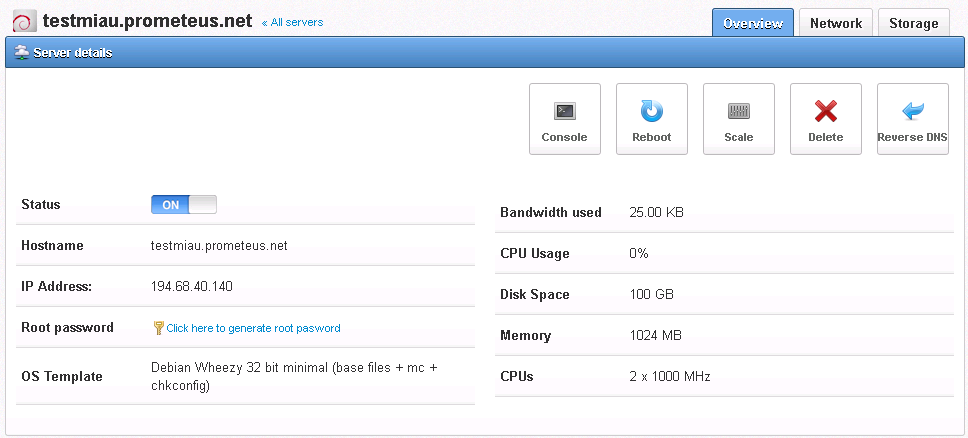The height and width of the screenshot is (438, 968).
Task: Go back to All servers
Action: pos(292,22)
